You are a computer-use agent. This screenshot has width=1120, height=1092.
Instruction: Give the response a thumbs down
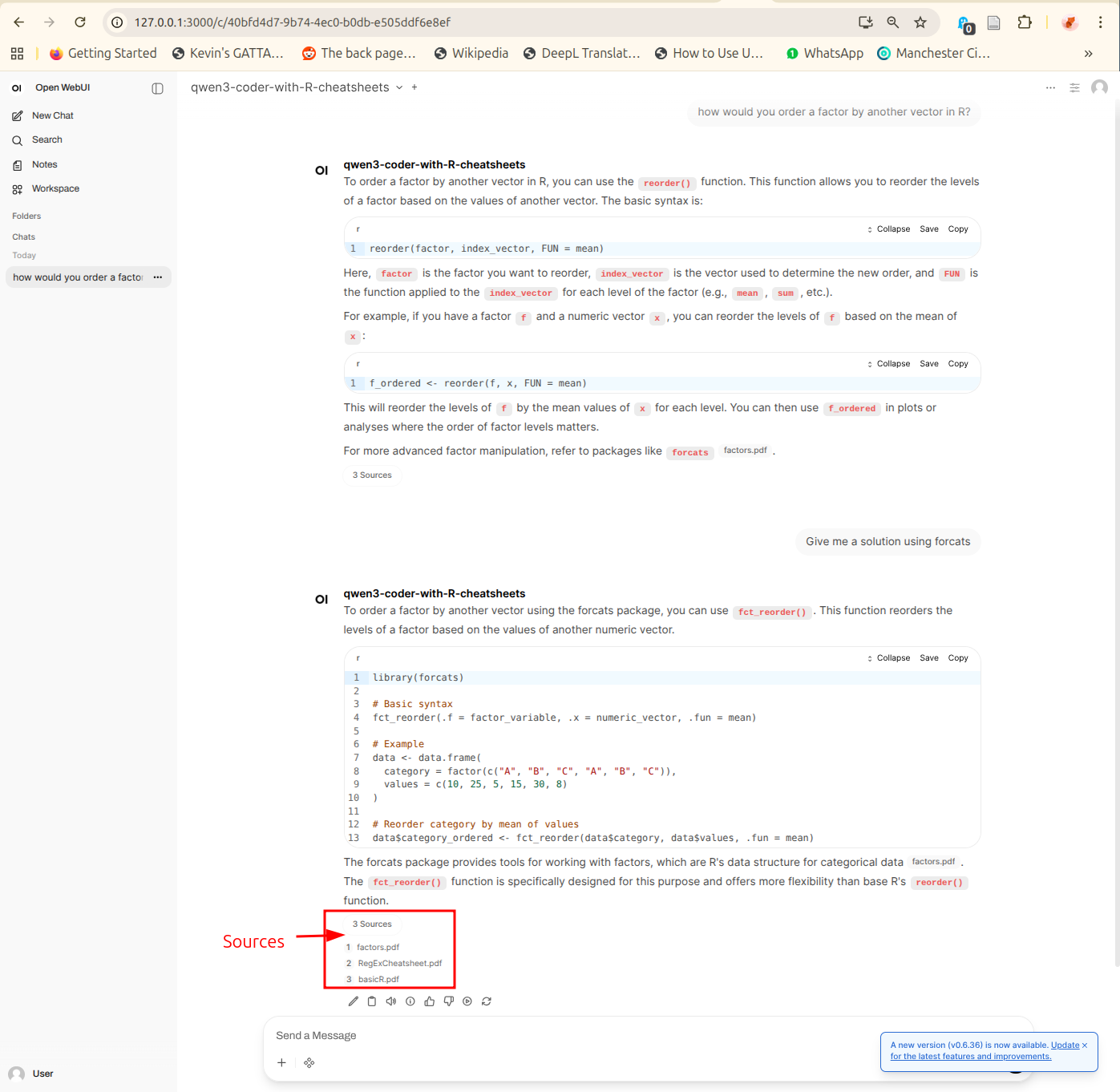click(449, 1001)
